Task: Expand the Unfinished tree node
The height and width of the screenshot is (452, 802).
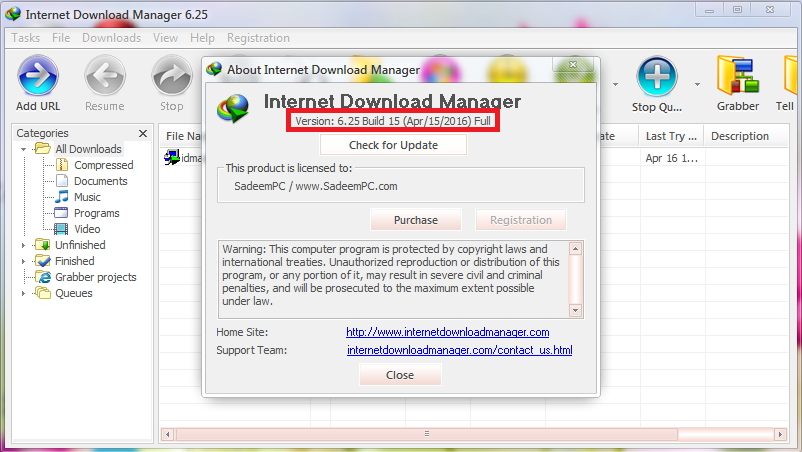Action: 23,245
